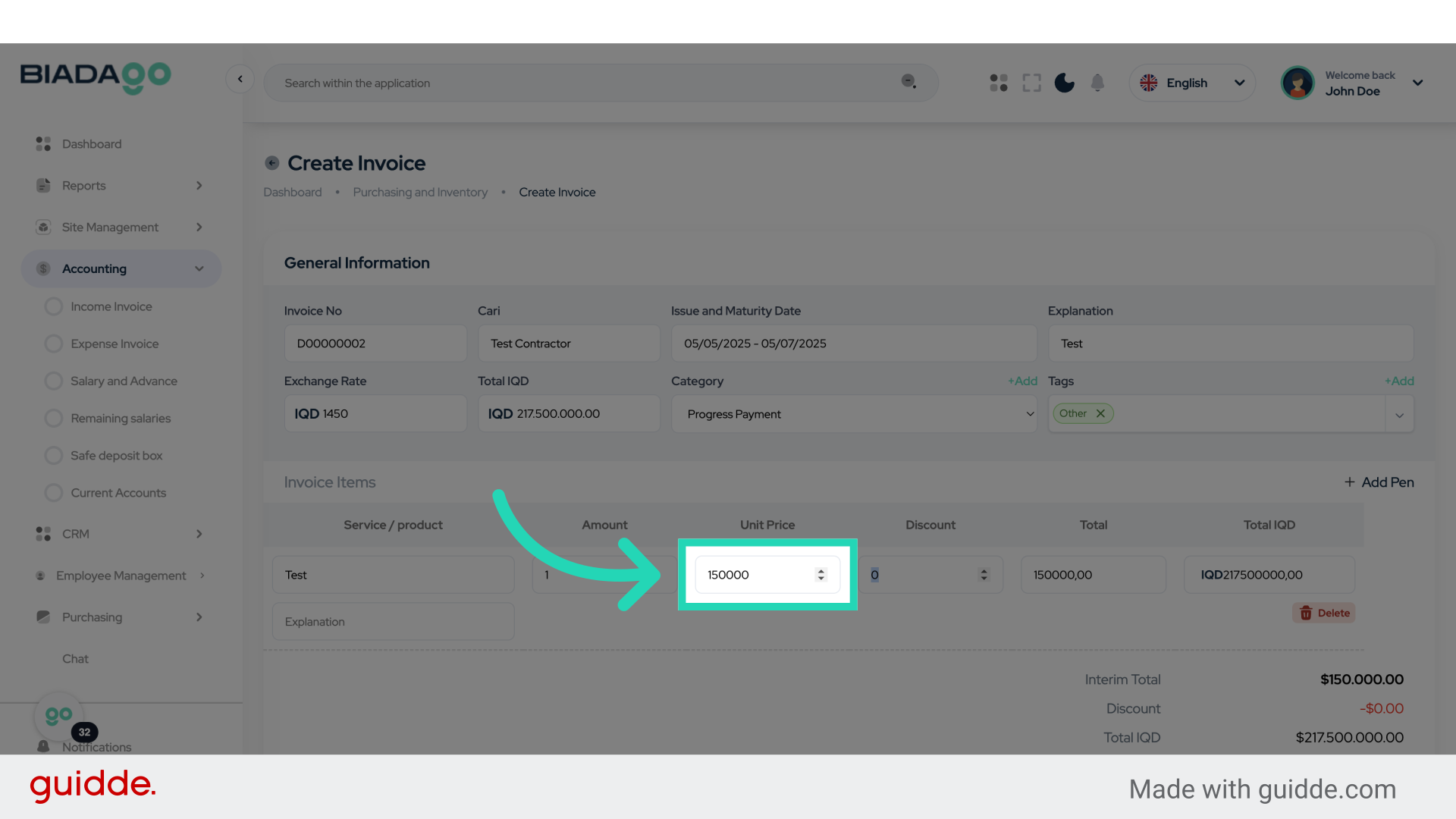Viewport: 1456px width, 819px height.
Task: Increment the Unit Price stepper arrows
Action: coord(821,571)
